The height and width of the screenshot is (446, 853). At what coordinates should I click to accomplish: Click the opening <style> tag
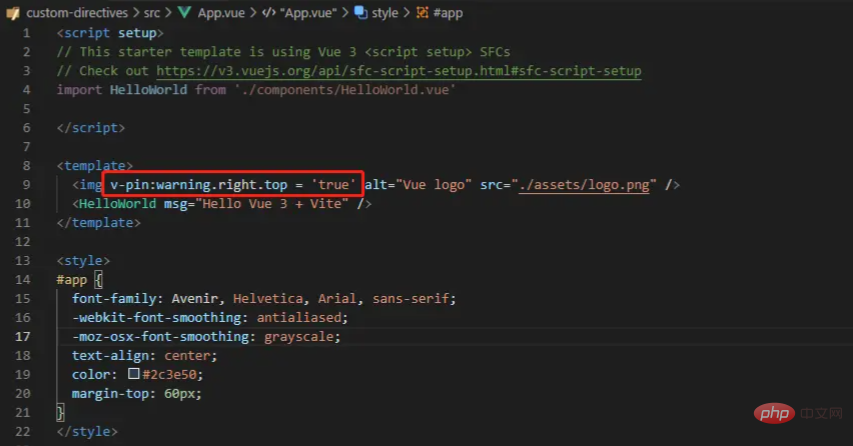click(83, 261)
